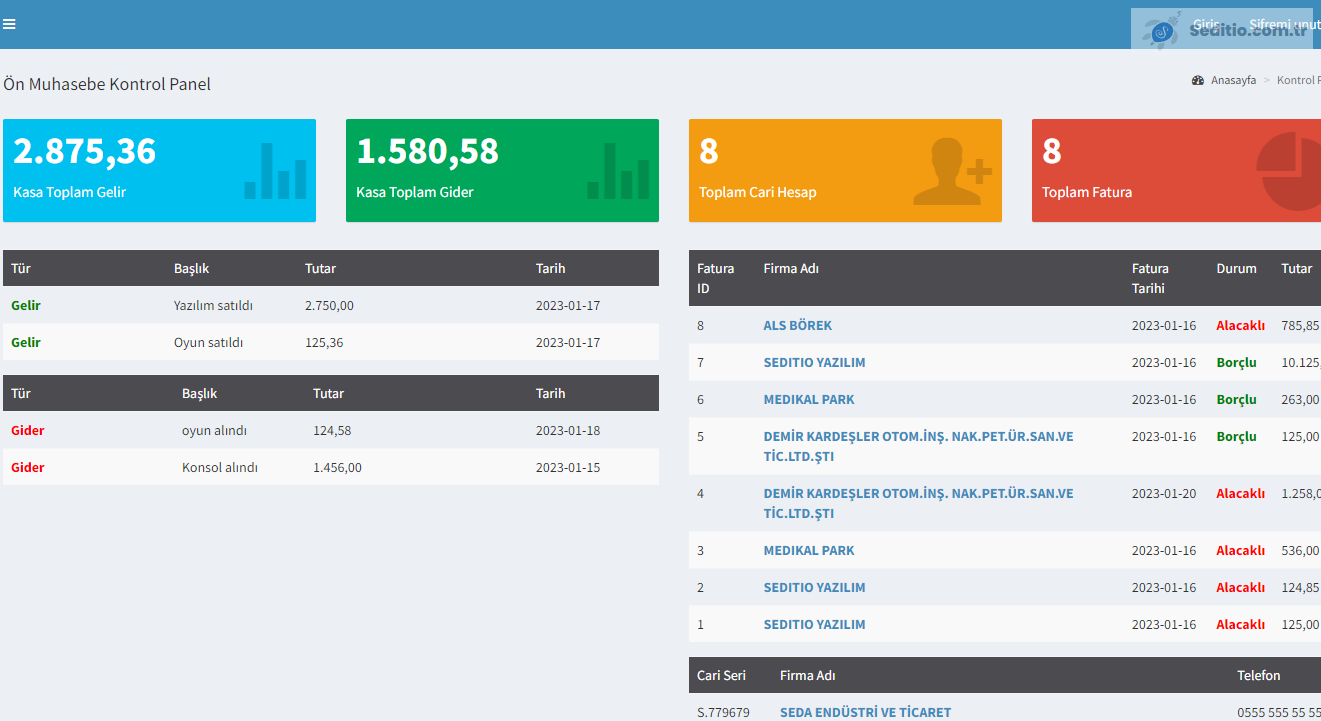Click the add-user icon on Toplam Cari Hesap card
Viewport: 1321px width, 721px height.
tap(952, 171)
